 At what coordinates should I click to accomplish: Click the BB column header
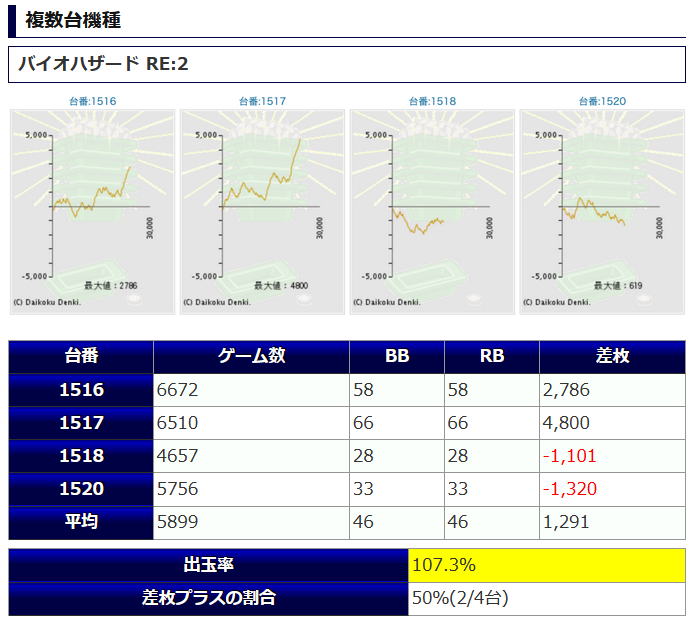[x=397, y=357]
